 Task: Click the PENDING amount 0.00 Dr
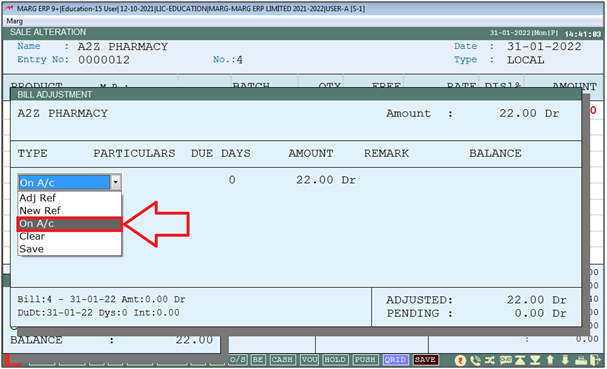(x=540, y=313)
